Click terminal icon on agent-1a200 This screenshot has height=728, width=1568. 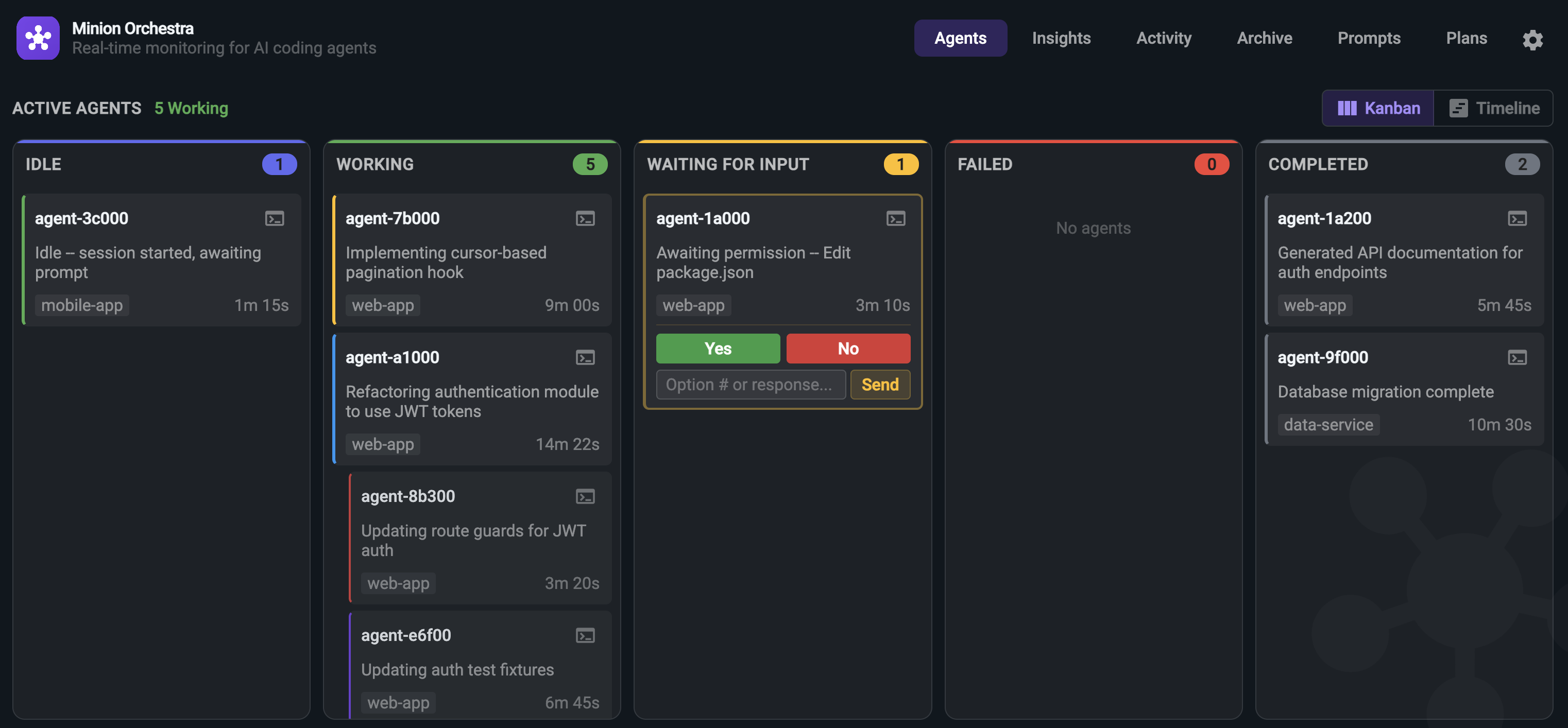coord(1517,218)
